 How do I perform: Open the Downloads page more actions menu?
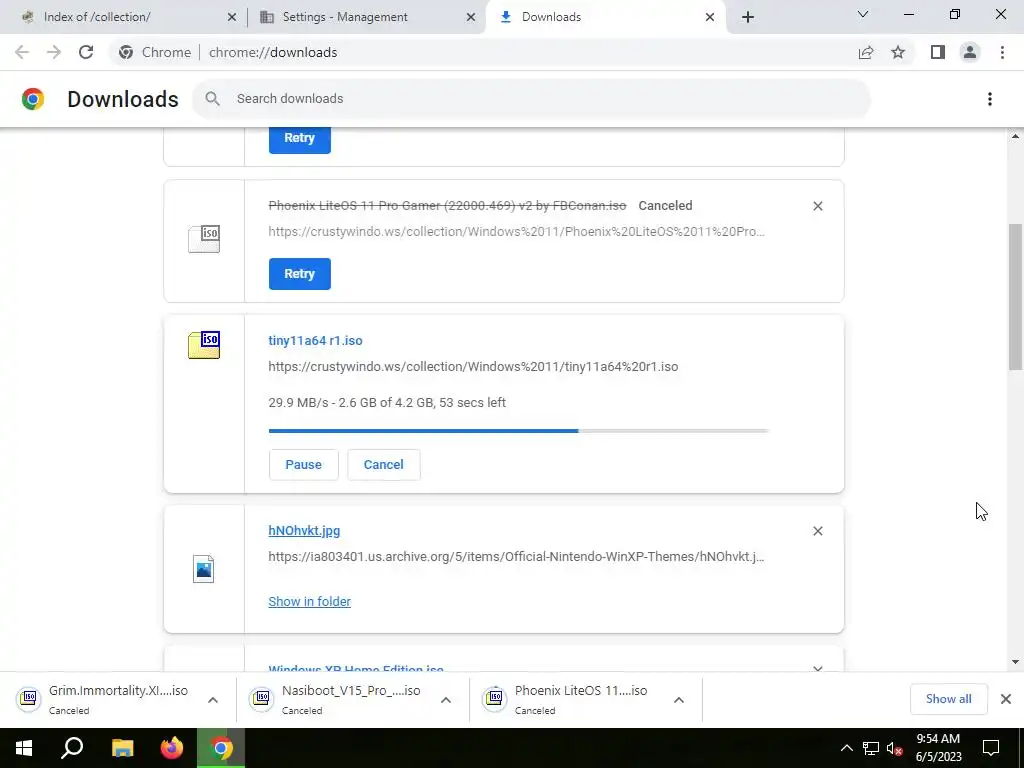[990, 99]
